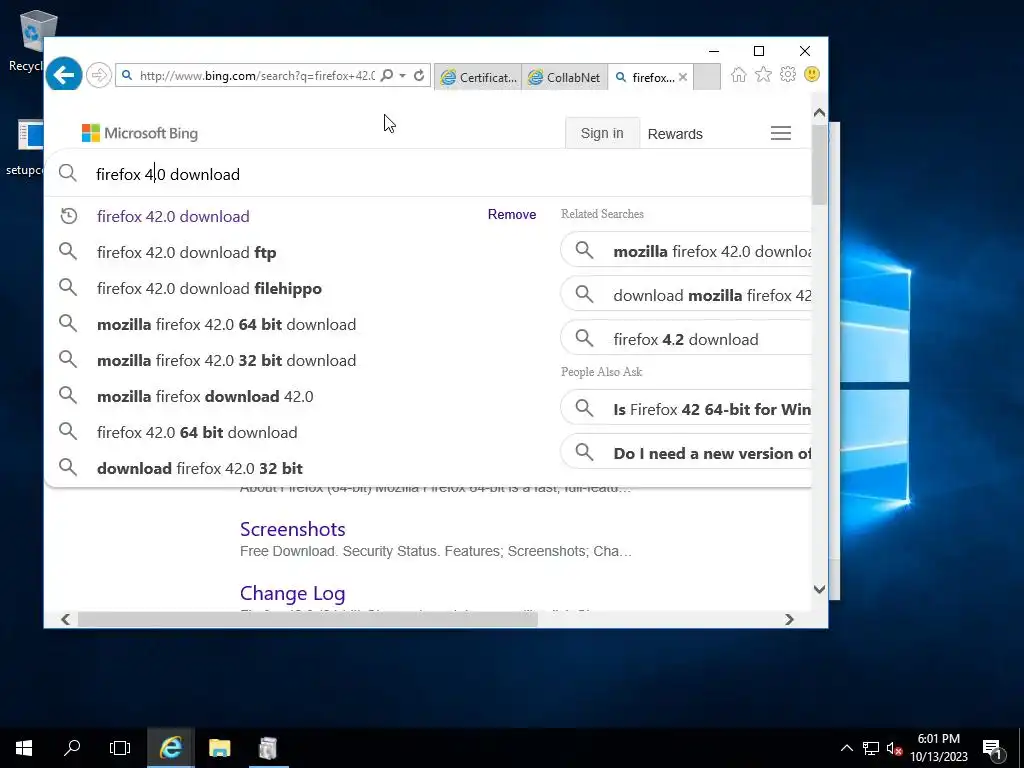Open taskbar Search magnifier
This screenshot has width=1024, height=768.
pyautogui.click(x=72, y=748)
